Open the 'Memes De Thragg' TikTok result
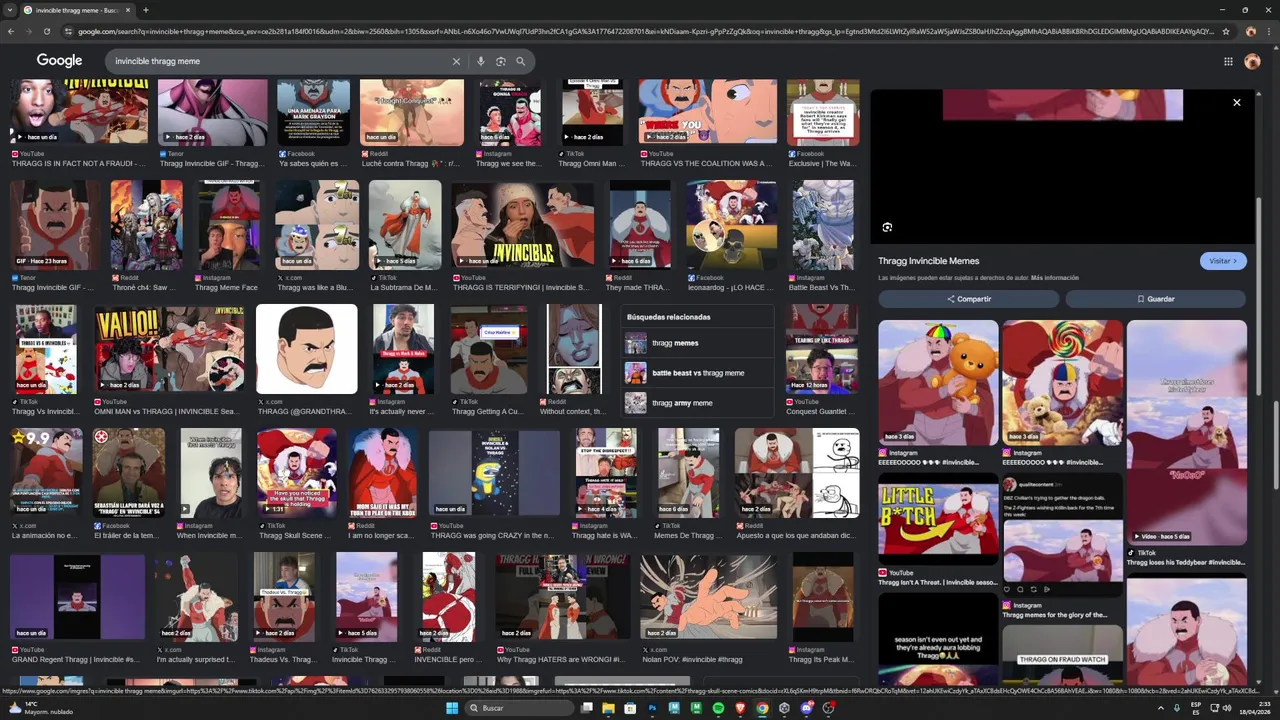Screen dimensions: 1280x720 pyautogui.click(x=688, y=473)
